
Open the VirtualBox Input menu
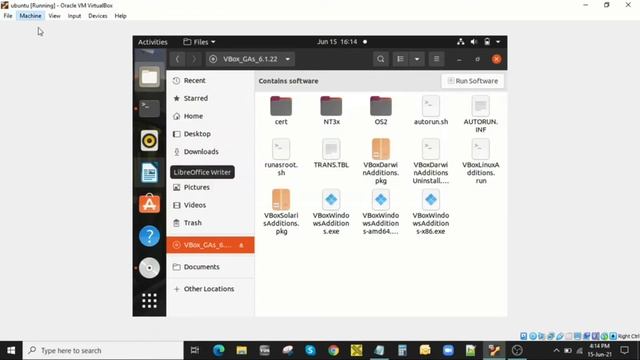74,16
